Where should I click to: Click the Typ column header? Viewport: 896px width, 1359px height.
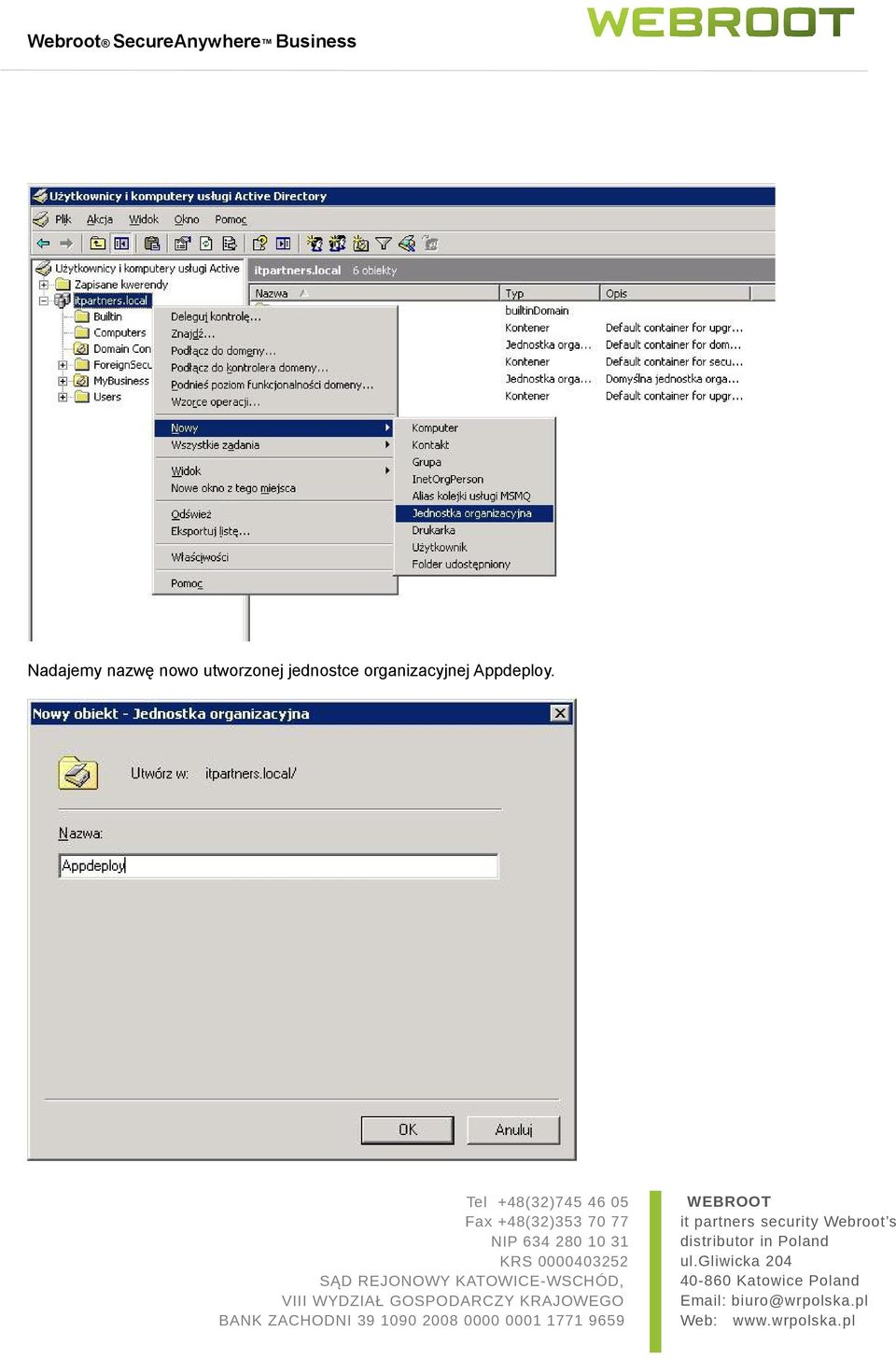coord(551,293)
